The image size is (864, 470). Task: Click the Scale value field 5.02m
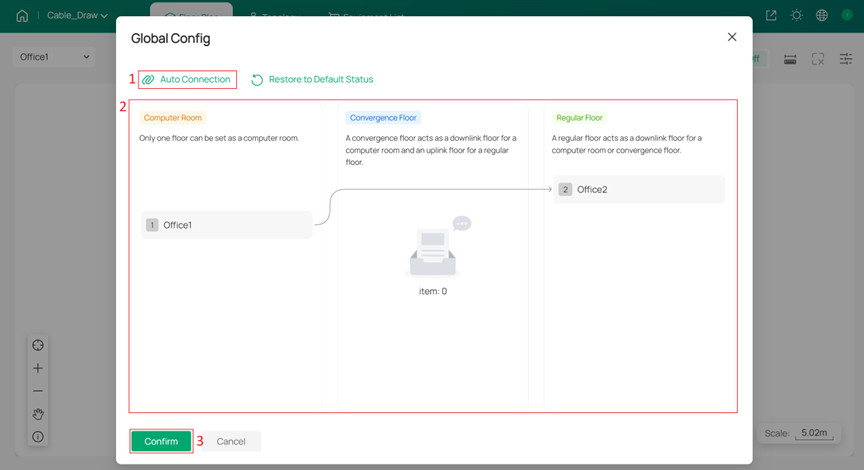pyautogui.click(x=814, y=433)
